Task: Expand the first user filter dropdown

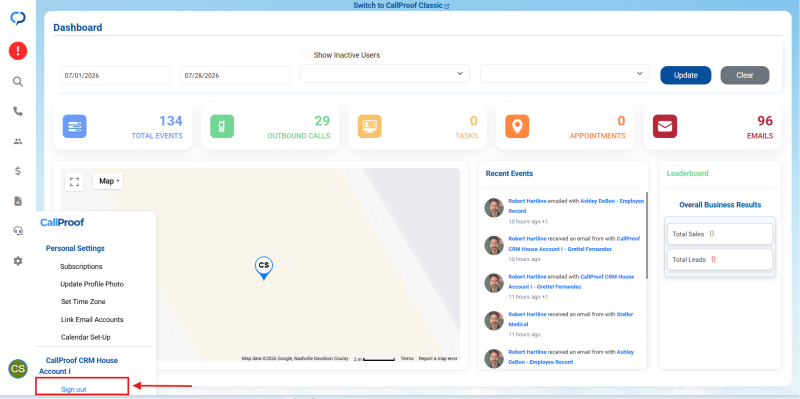Action: coord(385,73)
